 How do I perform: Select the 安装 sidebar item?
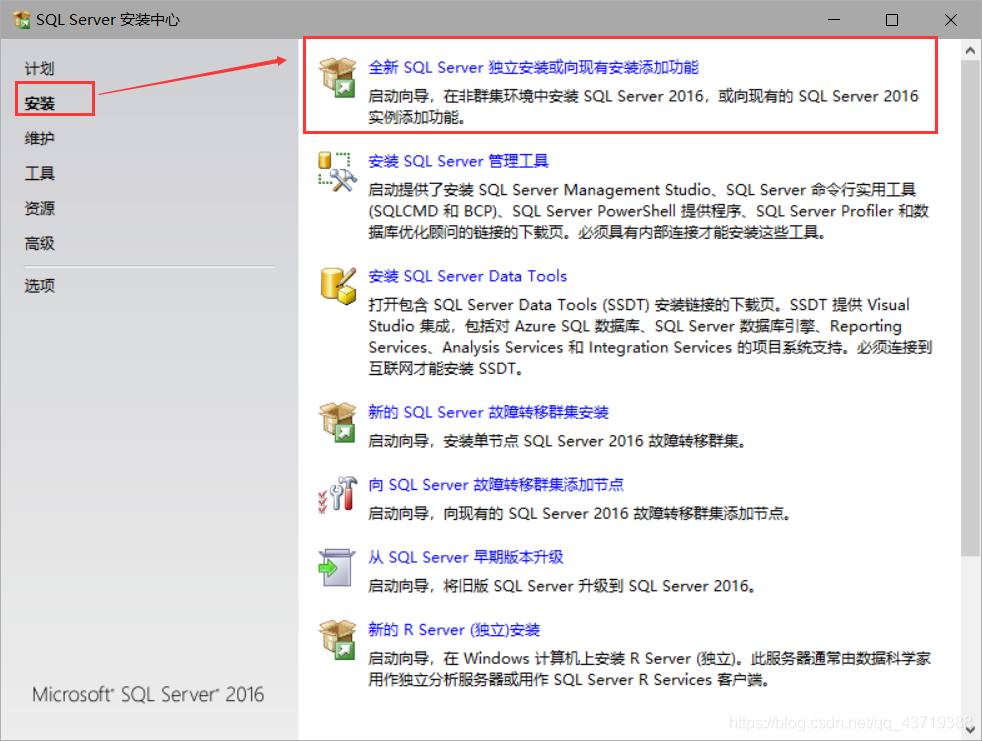[x=39, y=103]
